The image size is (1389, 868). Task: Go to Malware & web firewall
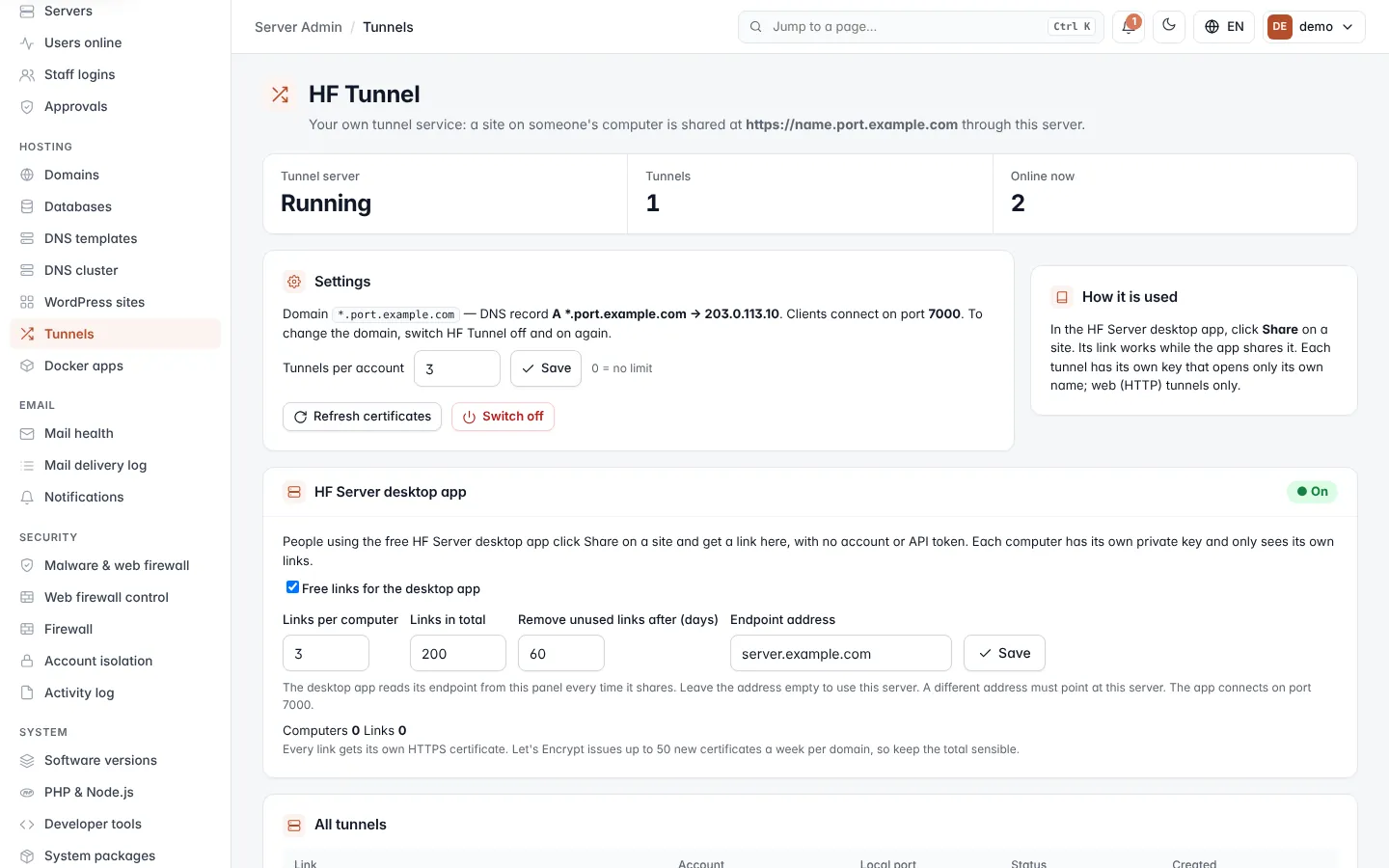click(116, 566)
